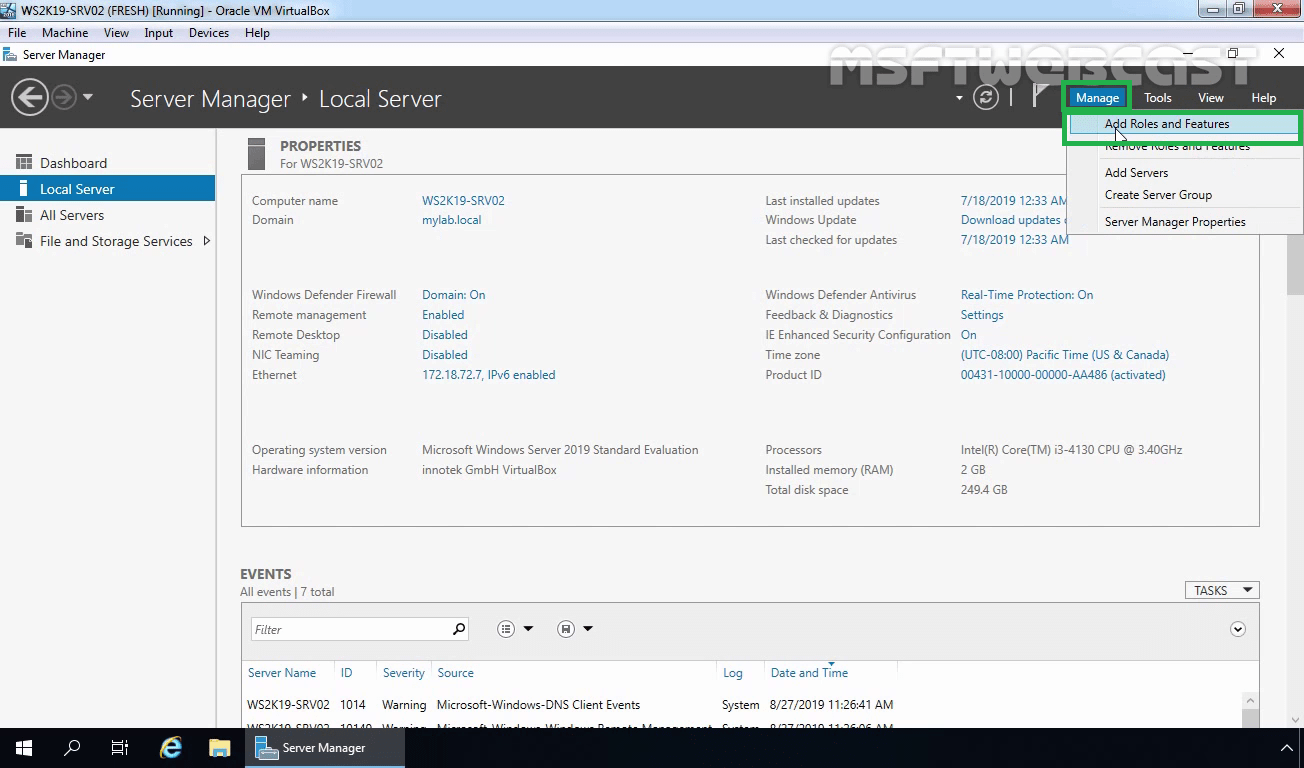Select All Servers in the left pane
The width and height of the screenshot is (1304, 768).
pyautogui.click(x=72, y=214)
